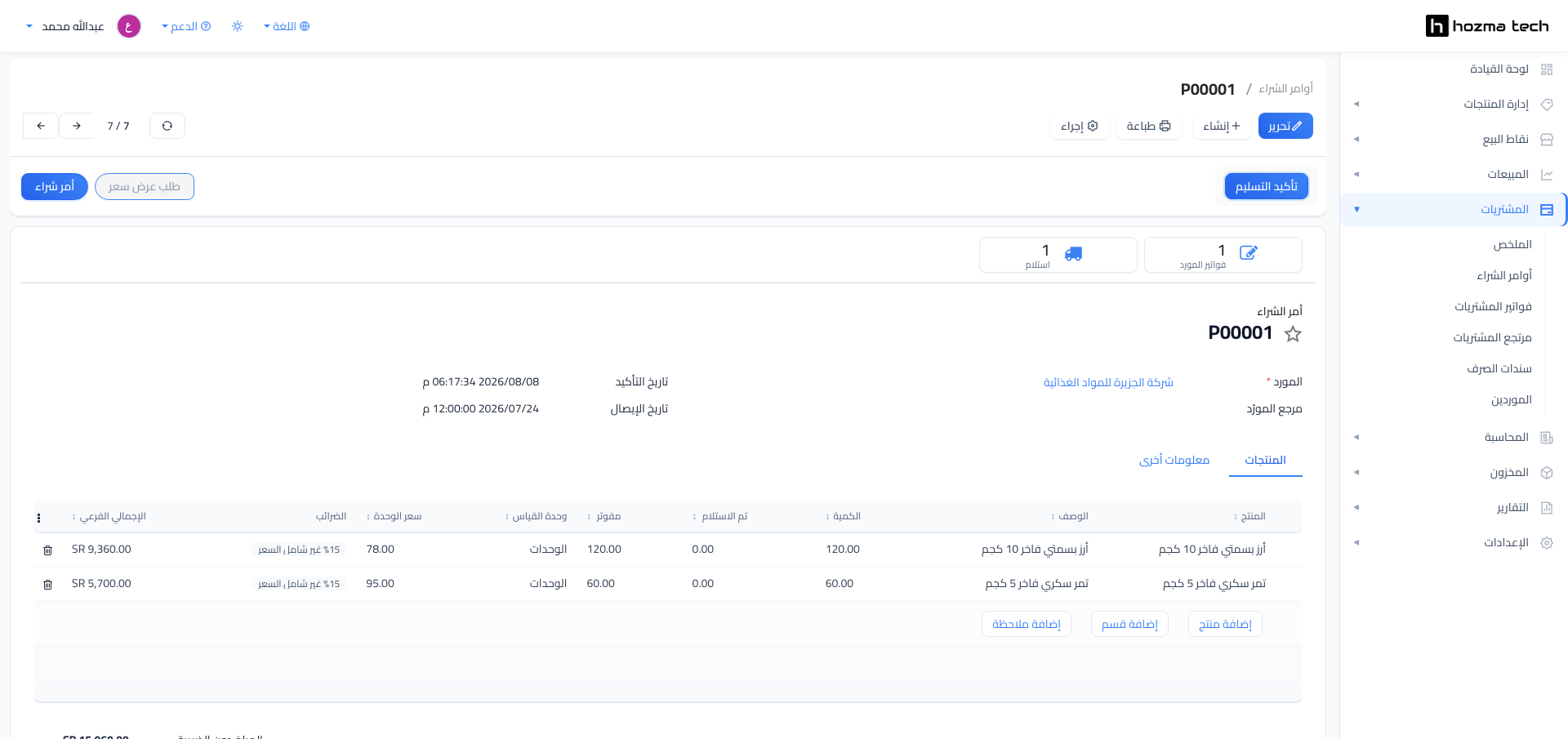Click the inventory box icon

[x=1547, y=473]
